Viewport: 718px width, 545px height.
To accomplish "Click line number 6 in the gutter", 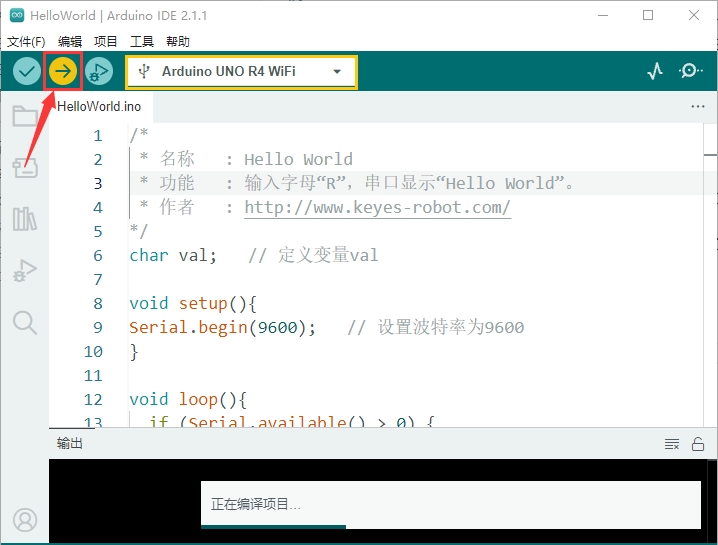I will [x=98, y=256].
